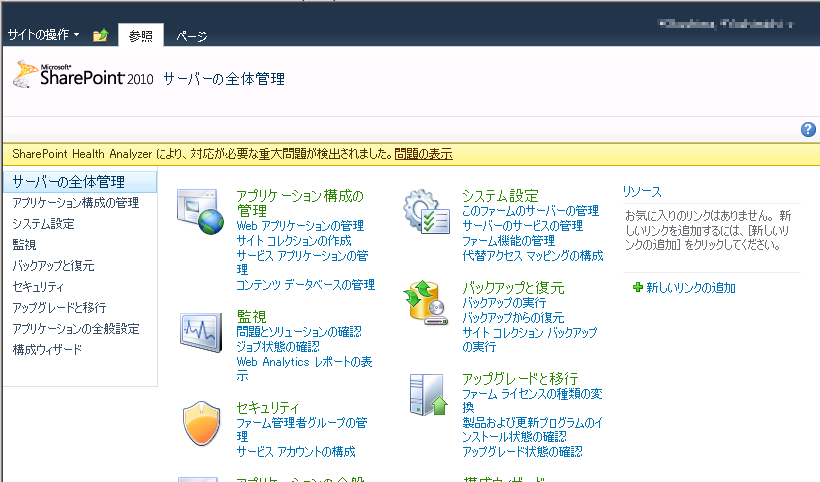Open ファーム管理者グループの管理 link
Viewport: 820px width, 482px height.
[x=302, y=429]
